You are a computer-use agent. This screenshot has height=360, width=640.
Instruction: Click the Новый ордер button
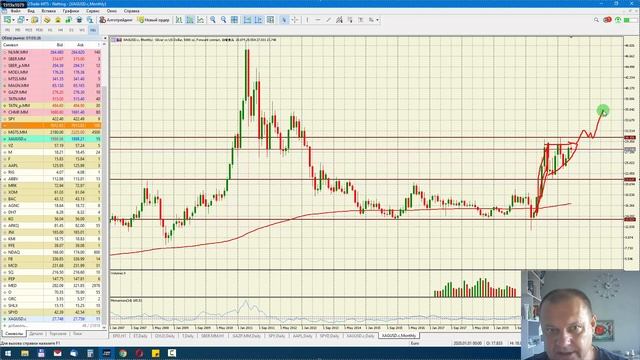pos(153,20)
